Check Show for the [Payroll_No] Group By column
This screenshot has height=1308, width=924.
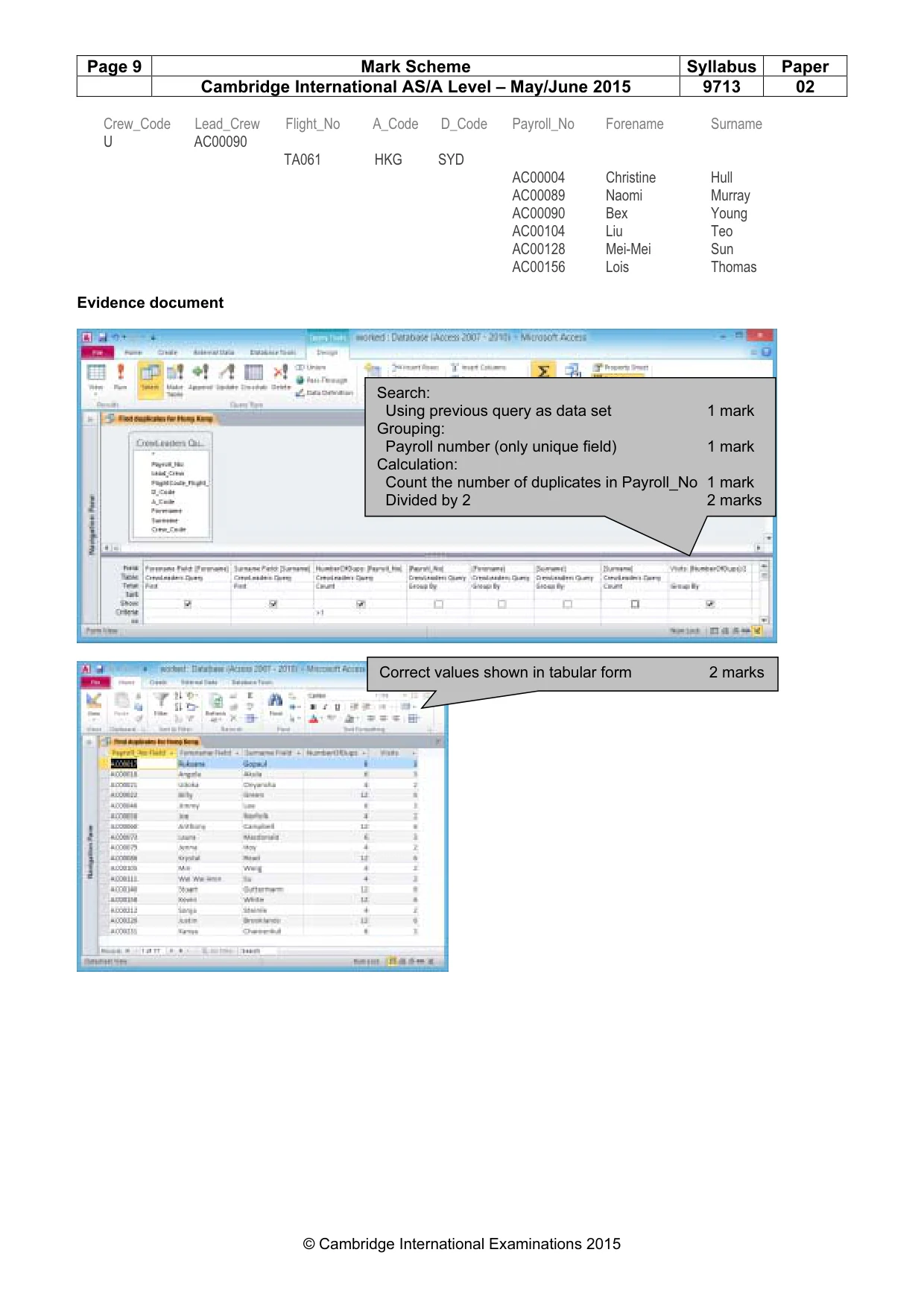439,604
